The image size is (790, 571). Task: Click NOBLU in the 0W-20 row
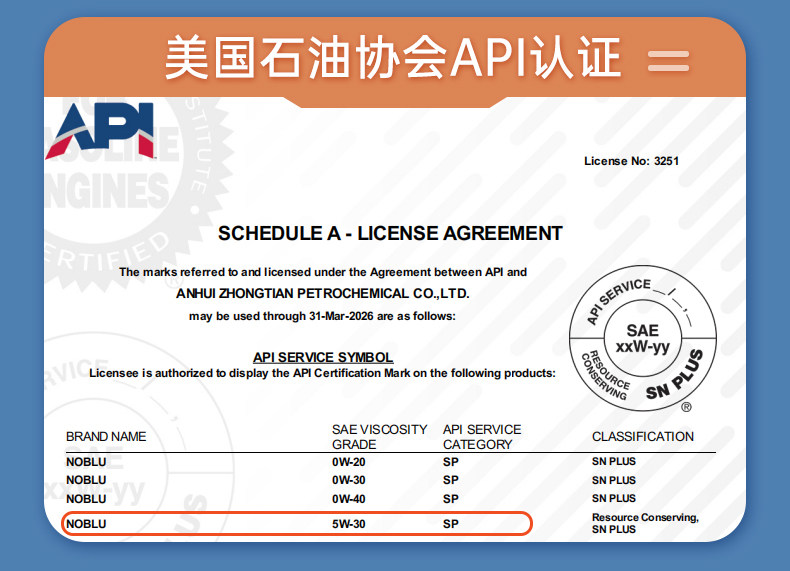coord(86,462)
